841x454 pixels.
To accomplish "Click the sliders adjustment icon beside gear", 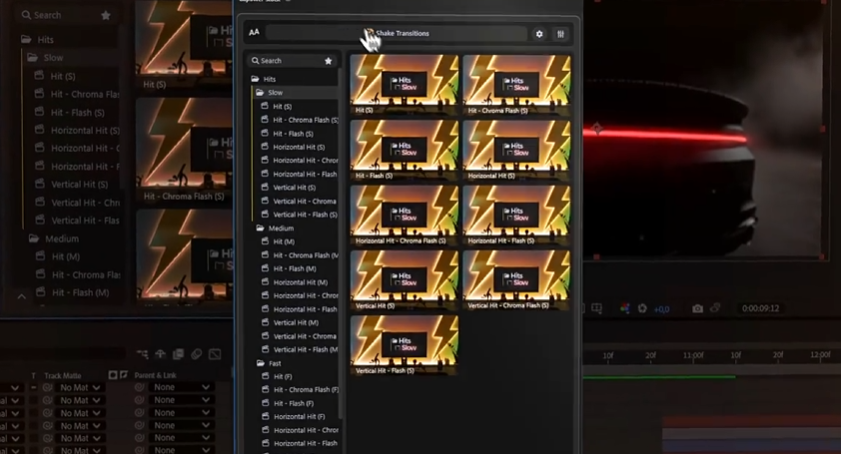I will (561, 34).
